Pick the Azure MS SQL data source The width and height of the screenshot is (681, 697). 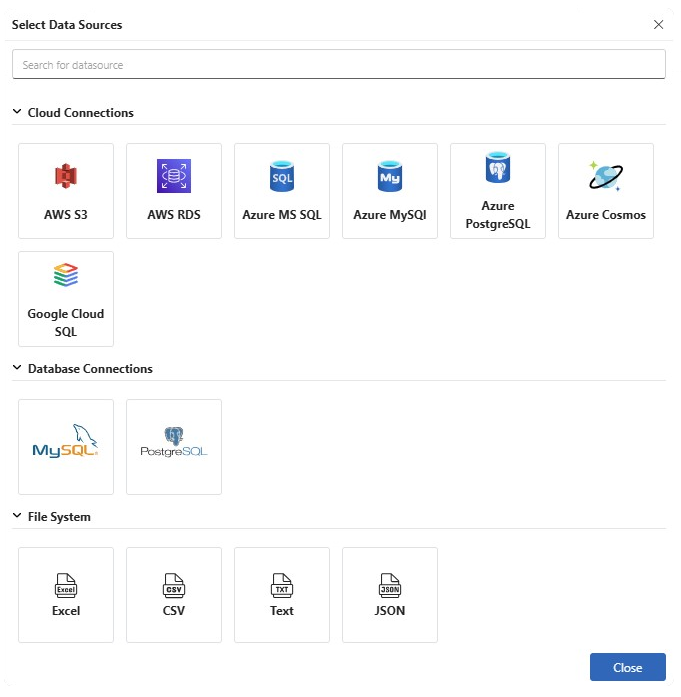pos(282,191)
